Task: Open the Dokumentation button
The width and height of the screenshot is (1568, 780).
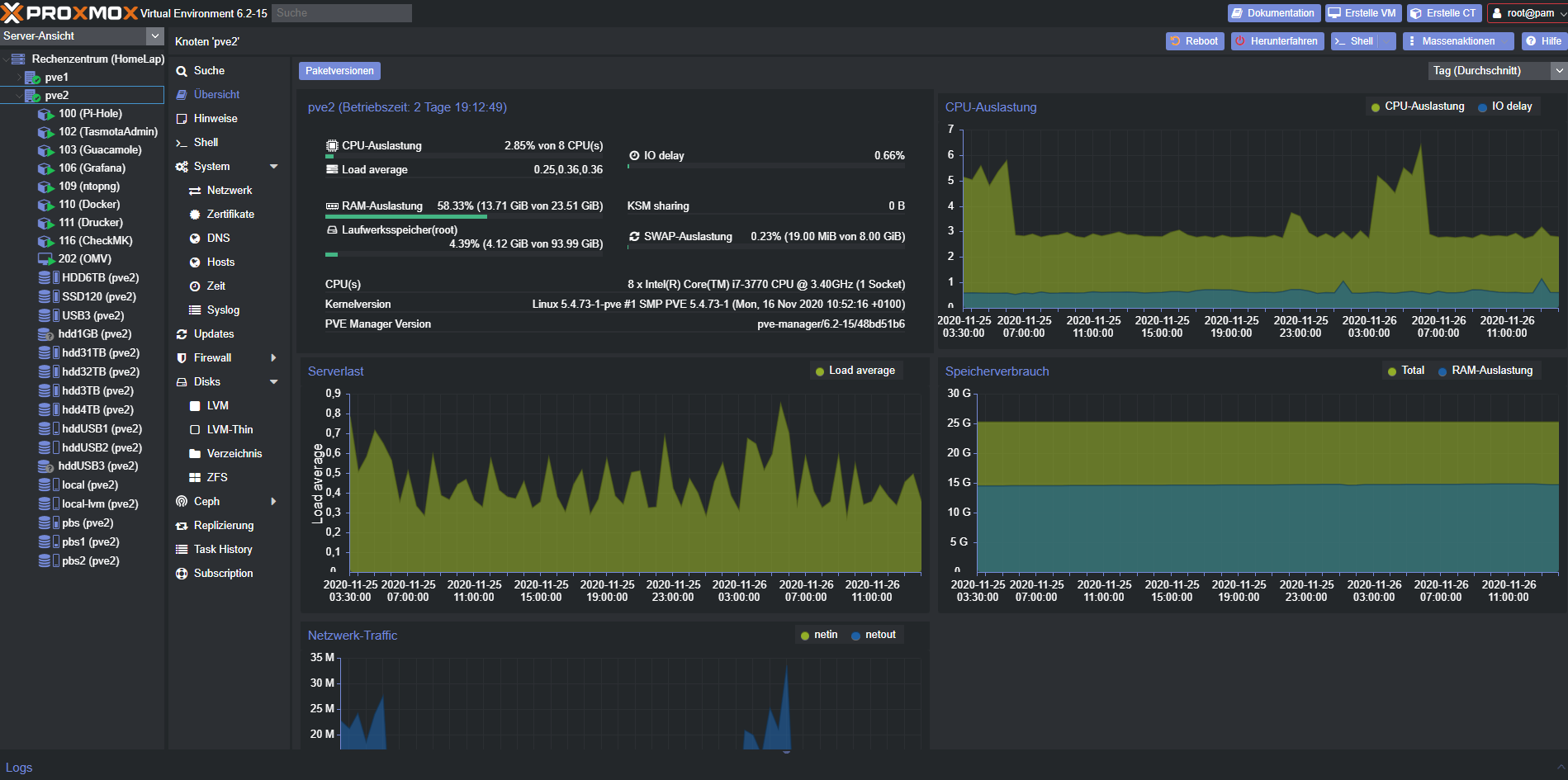Action: 1272,13
